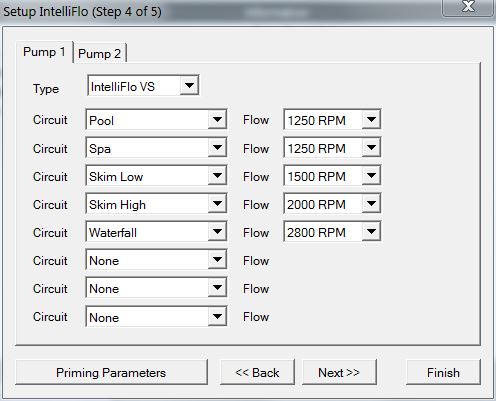Expand the 2800 RPM flow dropdown
This screenshot has height=401, width=496.
332,232
